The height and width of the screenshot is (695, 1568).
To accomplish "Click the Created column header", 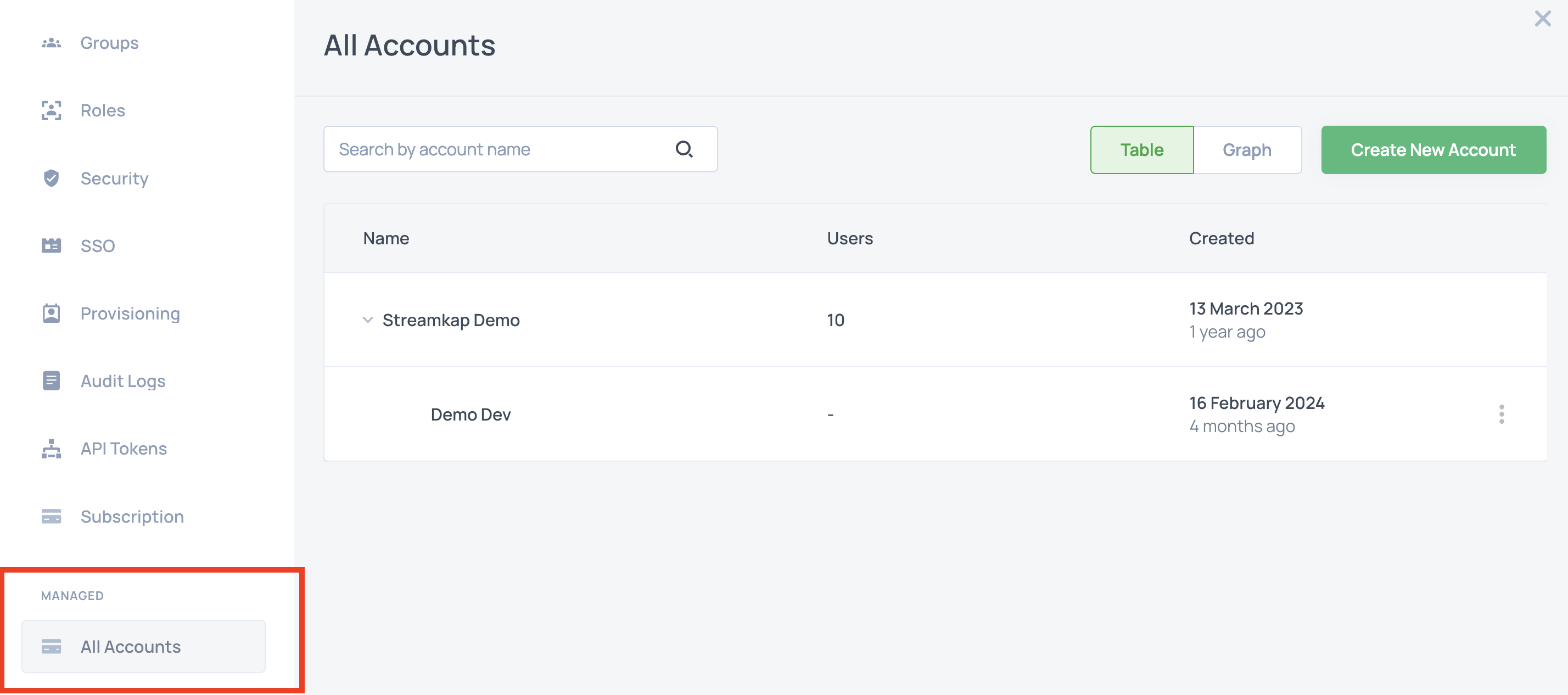I will click(1222, 238).
